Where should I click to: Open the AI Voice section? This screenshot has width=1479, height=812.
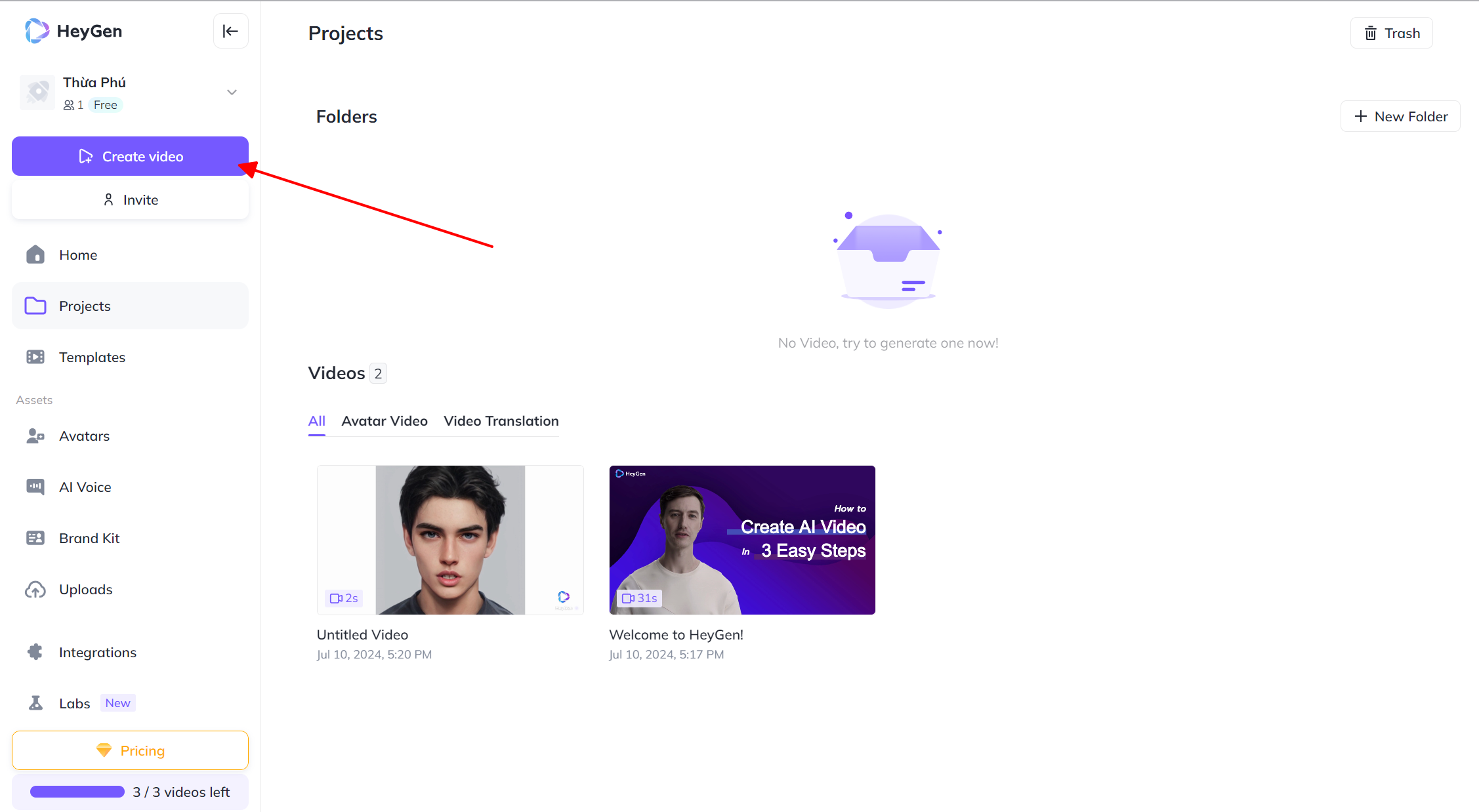pos(85,487)
